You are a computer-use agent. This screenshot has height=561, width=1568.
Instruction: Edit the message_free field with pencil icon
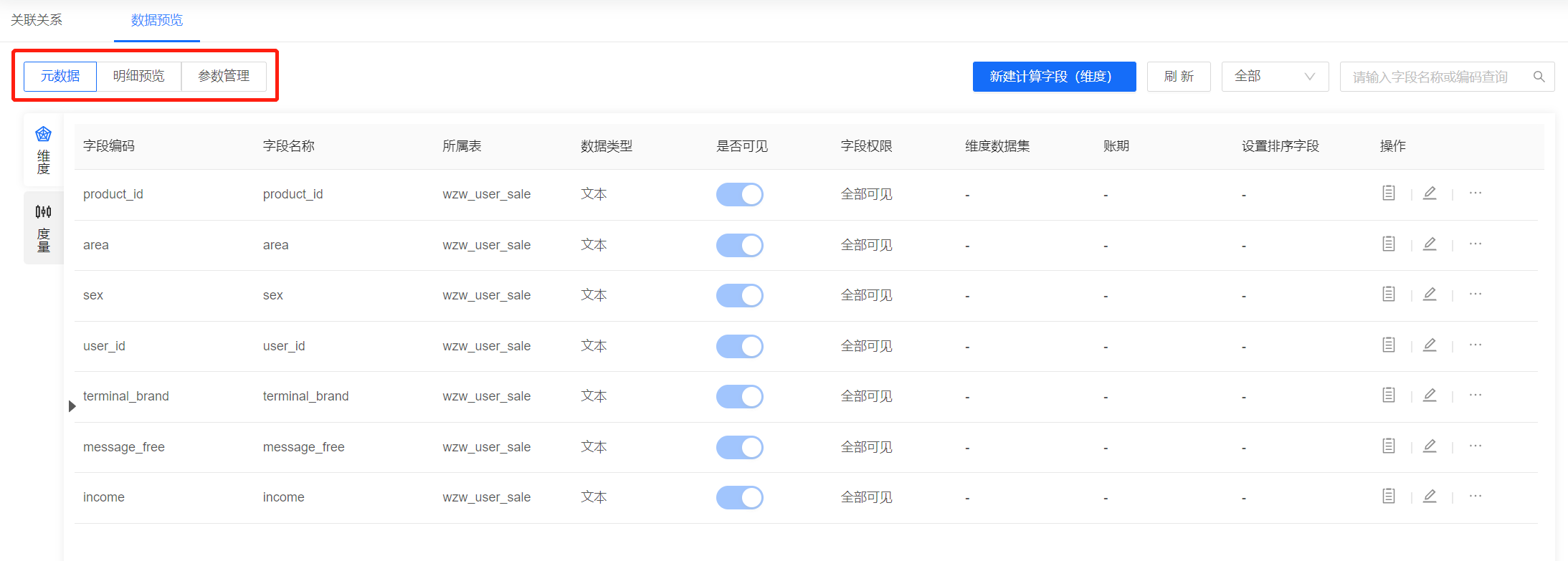tap(1430, 446)
